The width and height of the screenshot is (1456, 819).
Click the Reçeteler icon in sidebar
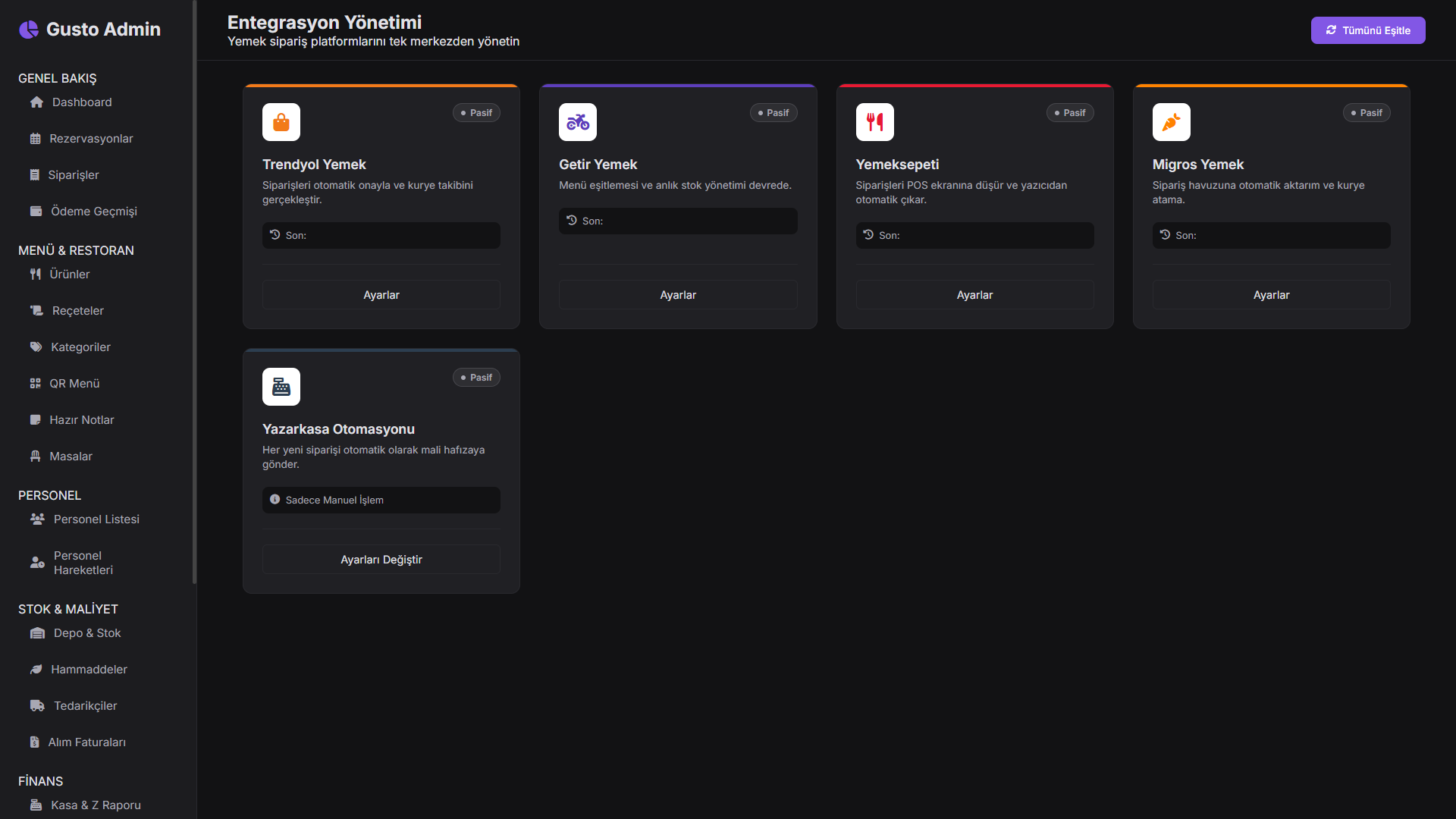(36, 311)
